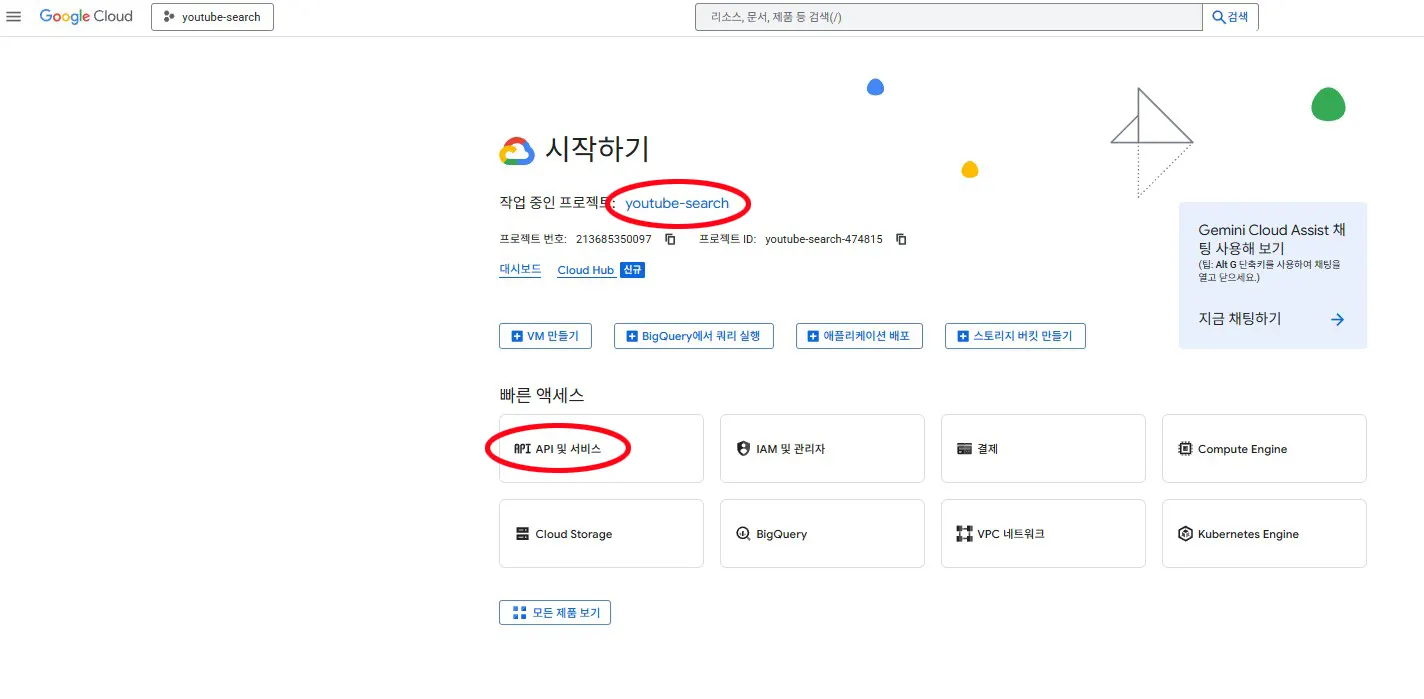Click the 결제 billing card icon
1424x699 pixels.
tap(963, 447)
